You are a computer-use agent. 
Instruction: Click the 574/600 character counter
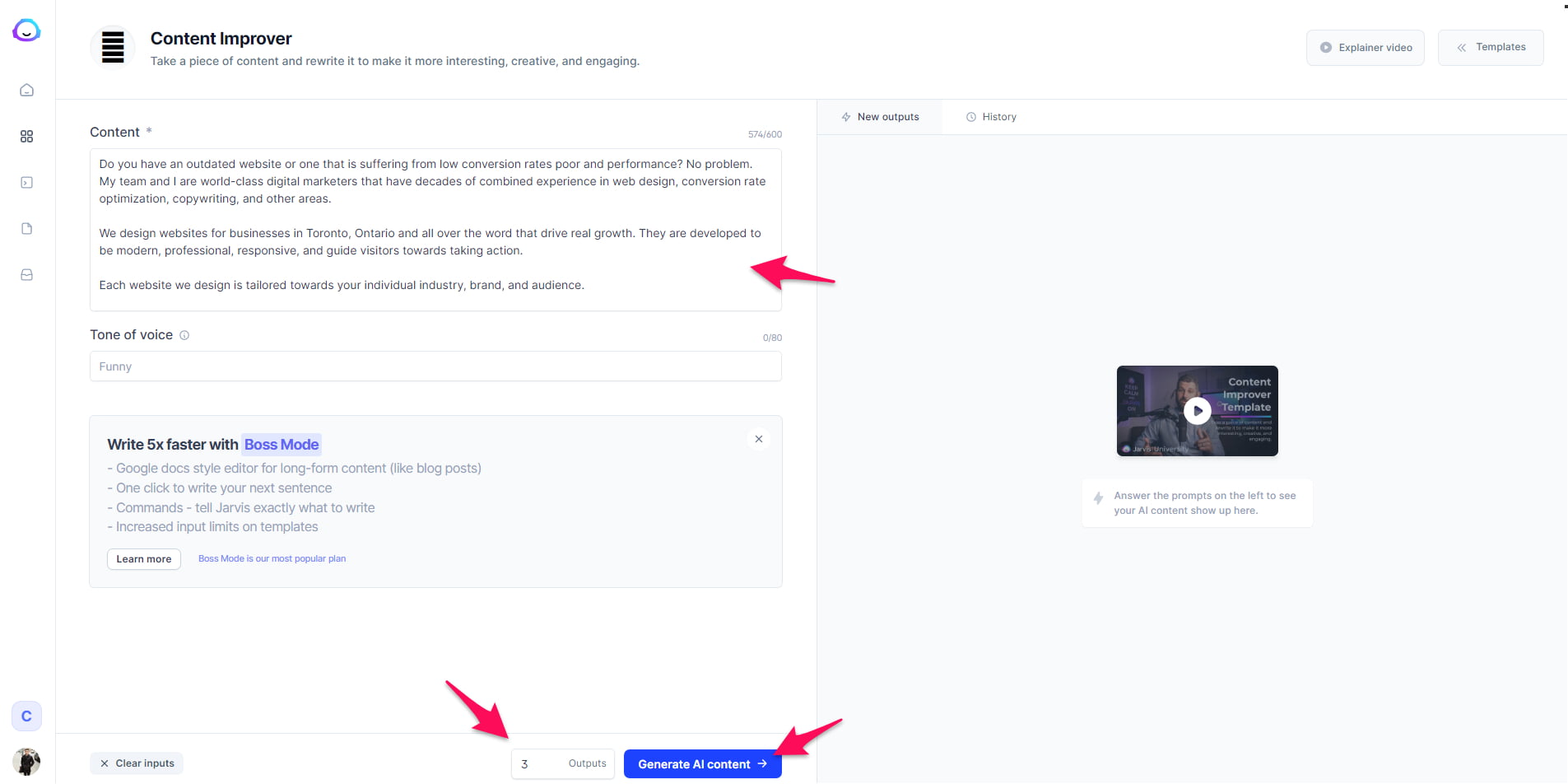pos(765,134)
